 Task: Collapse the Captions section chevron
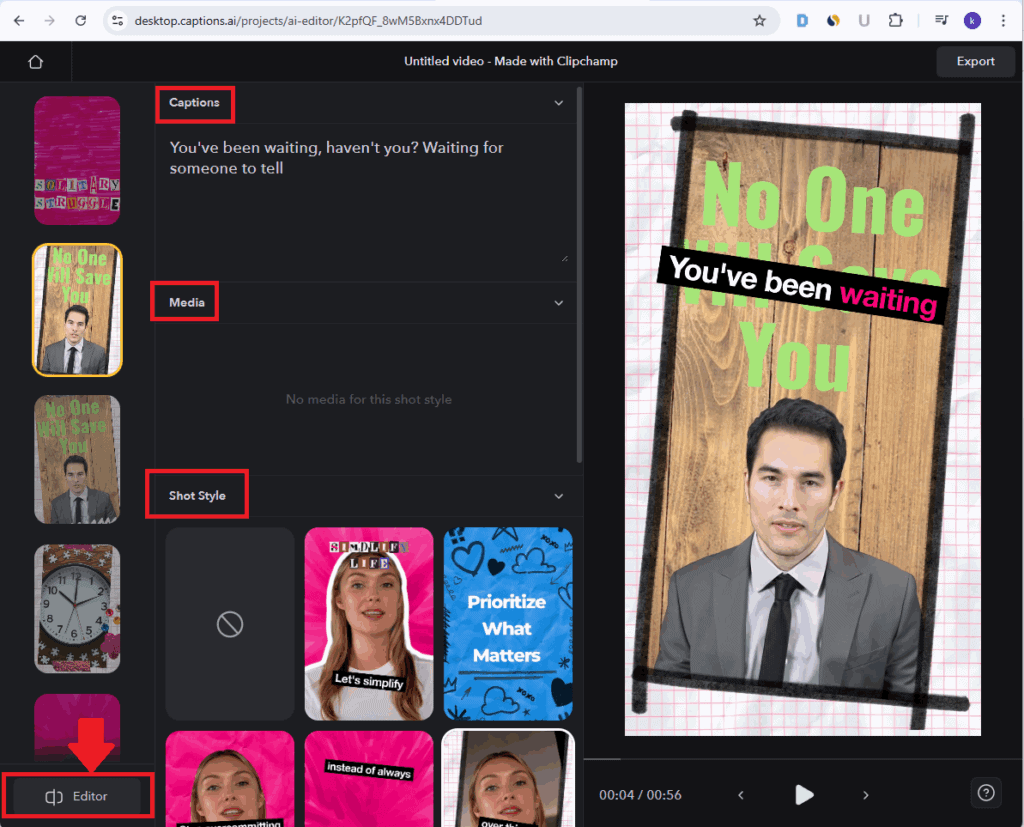click(x=558, y=103)
